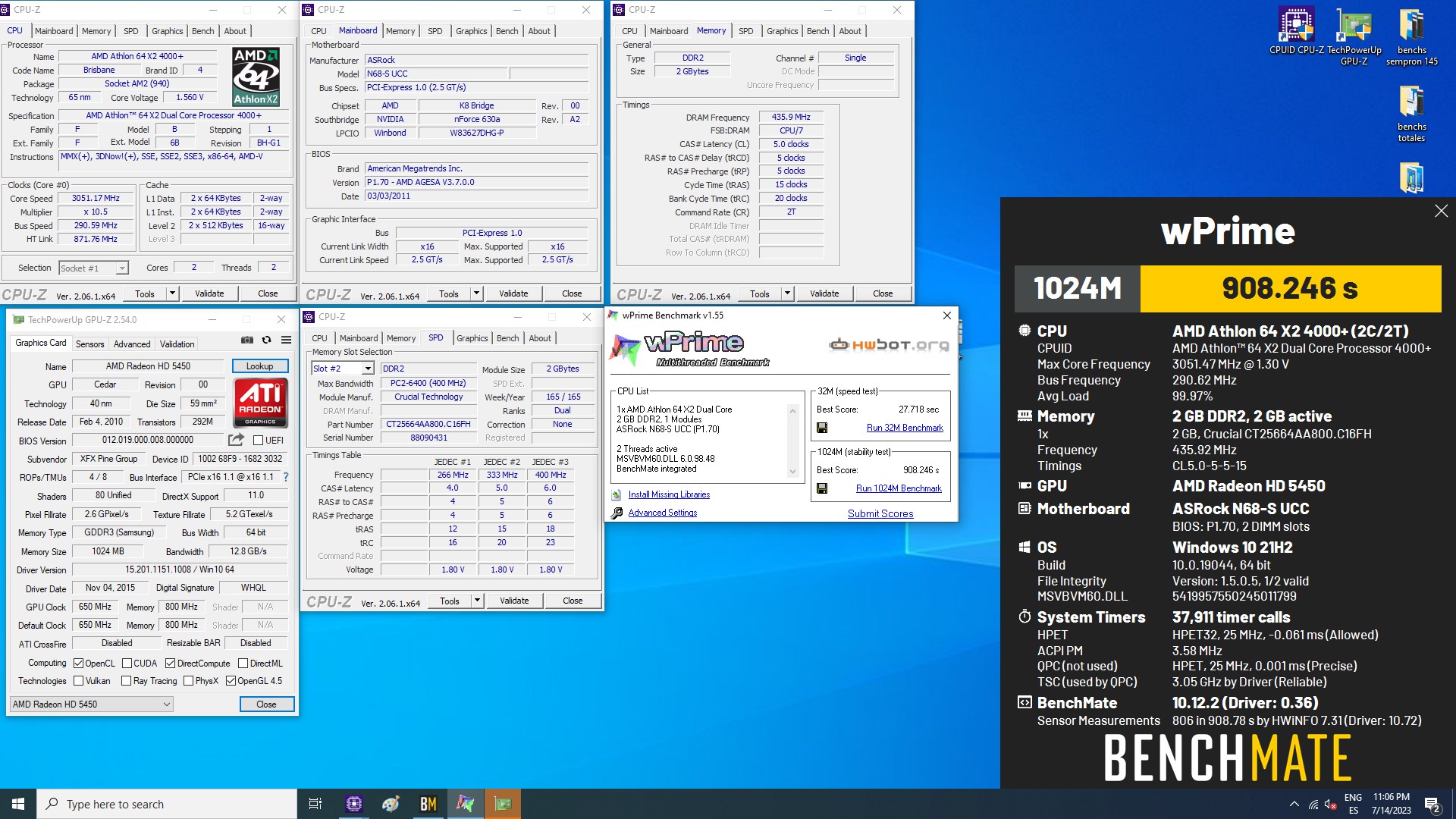The height and width of the screenshot is (819, 1456).
Task: Show hidden system tray icons chevron
Action: (x=1294, y=805)
